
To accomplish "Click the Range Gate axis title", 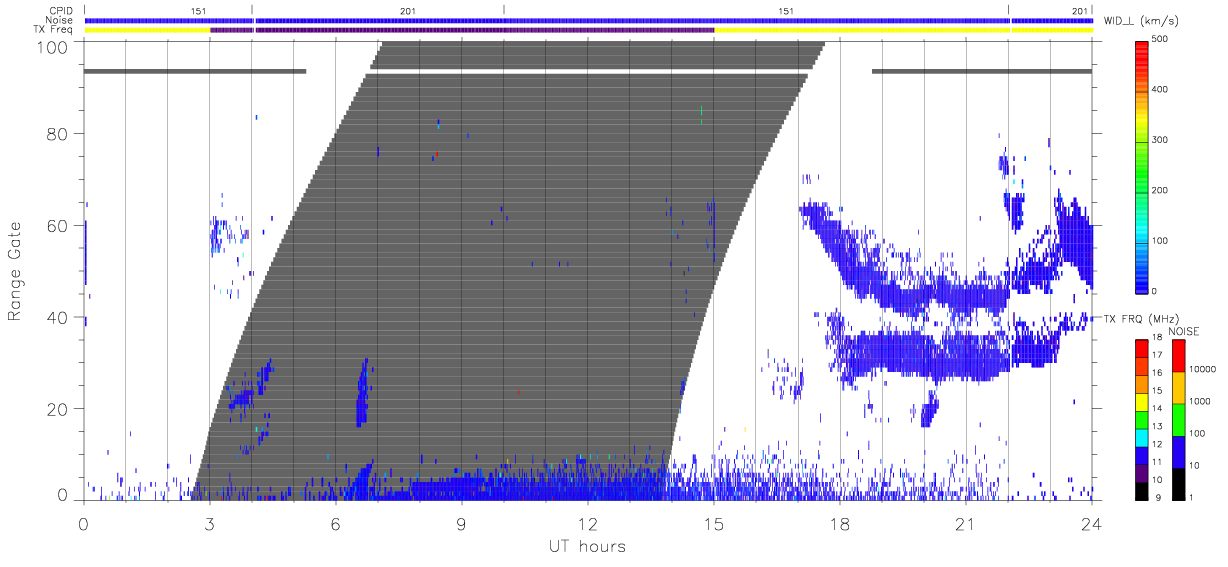I will pyautogui.click(x=15, y=272).
